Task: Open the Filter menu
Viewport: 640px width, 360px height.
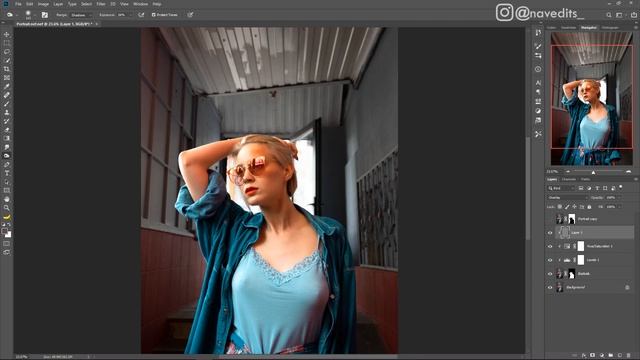Action: coord(101,4)
